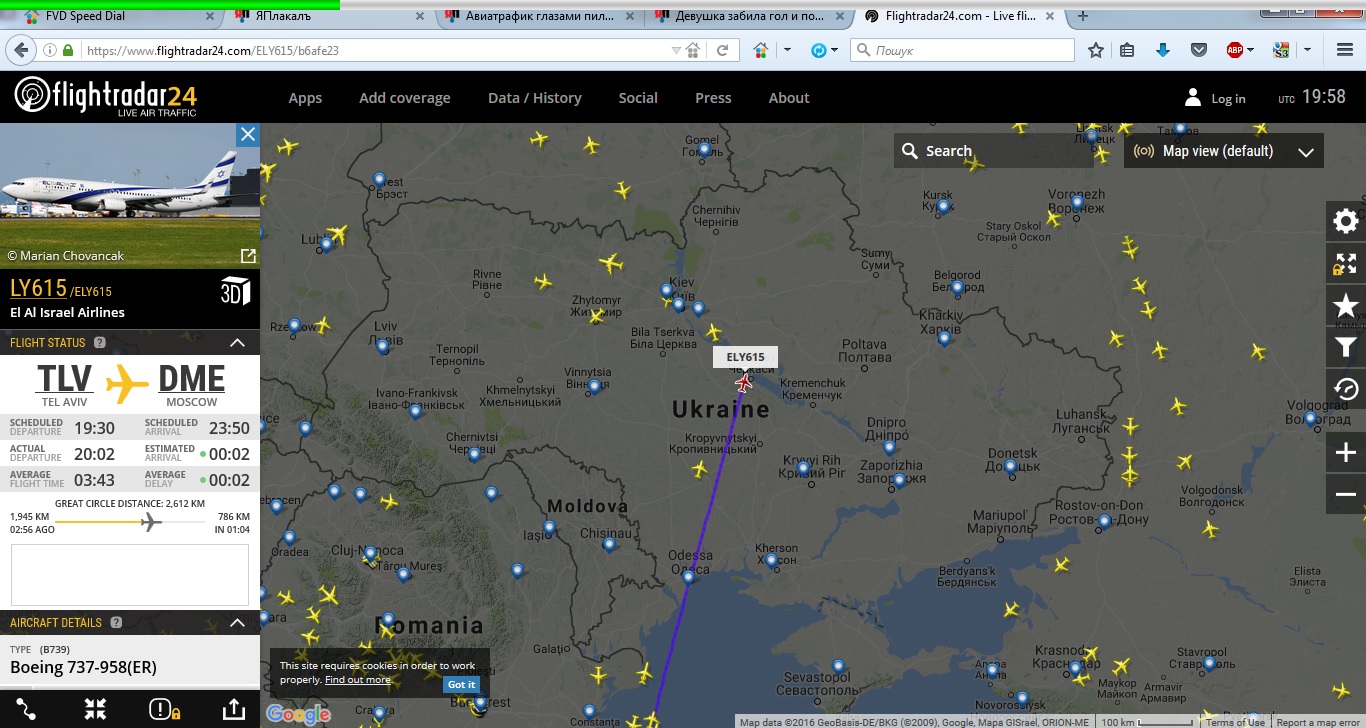
Task: Accept cookies with Got it button
Action: (x=462, y=685)
